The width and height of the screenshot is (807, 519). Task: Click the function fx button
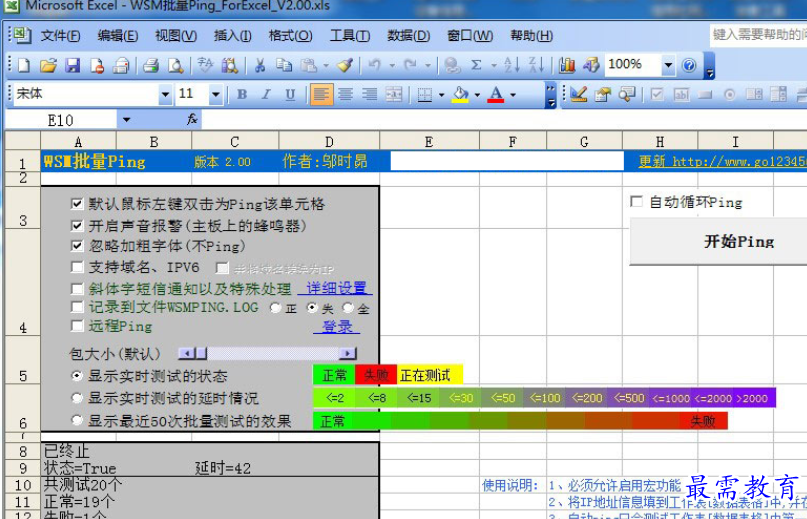click(192, 119)
